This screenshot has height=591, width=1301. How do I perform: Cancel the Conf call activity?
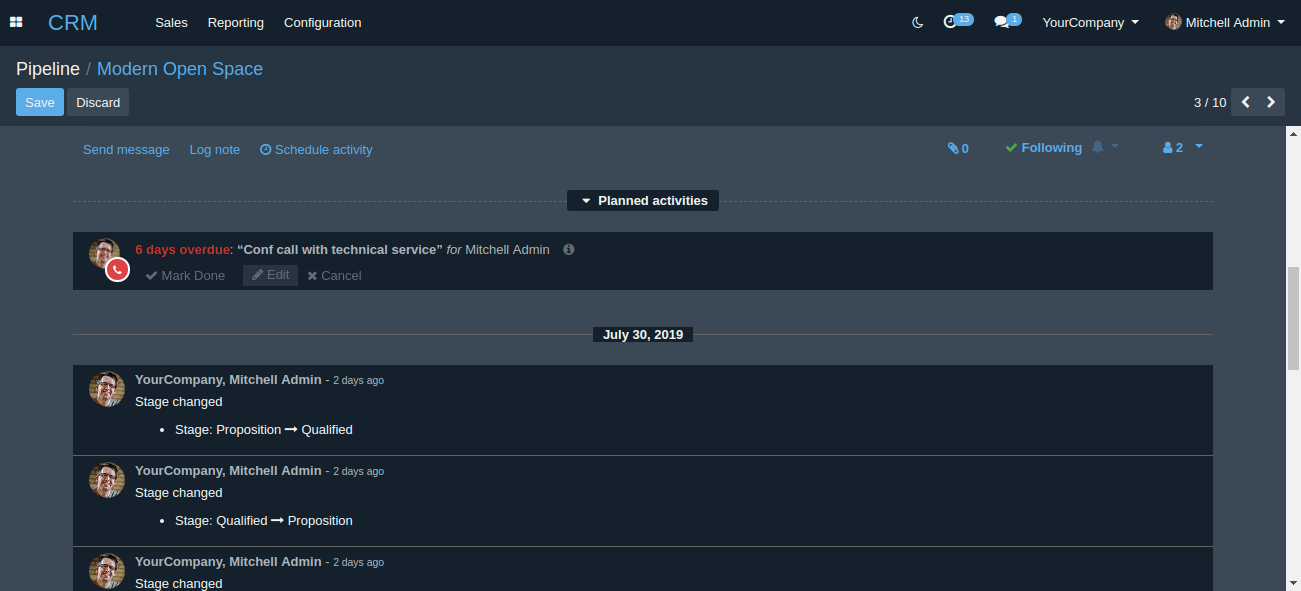point(334,275)
